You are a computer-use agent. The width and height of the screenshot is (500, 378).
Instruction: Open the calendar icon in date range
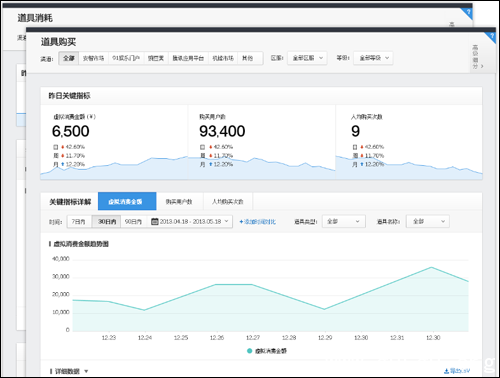tap(155, 222)
